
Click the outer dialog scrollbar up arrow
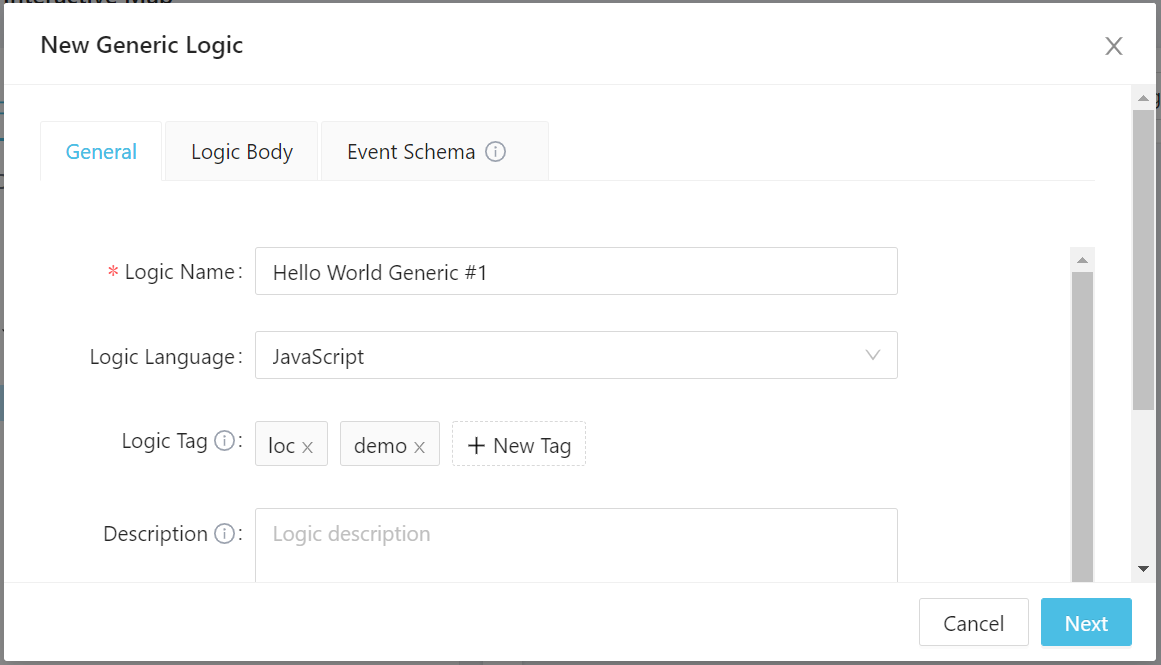click(1143, 98)
